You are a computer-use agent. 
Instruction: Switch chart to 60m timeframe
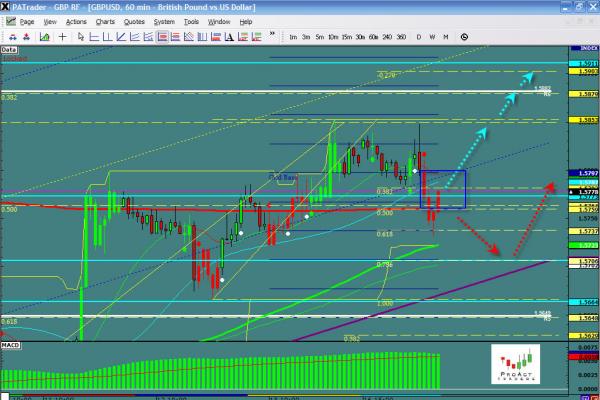(373, 37)
